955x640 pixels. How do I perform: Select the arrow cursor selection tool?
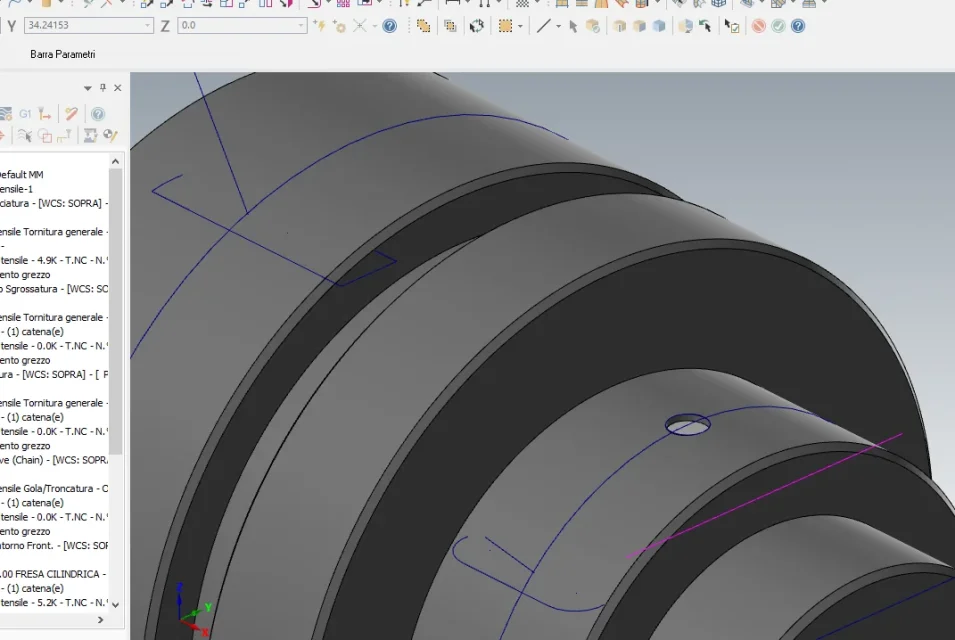pyautogui.click(x=573, y=26)
